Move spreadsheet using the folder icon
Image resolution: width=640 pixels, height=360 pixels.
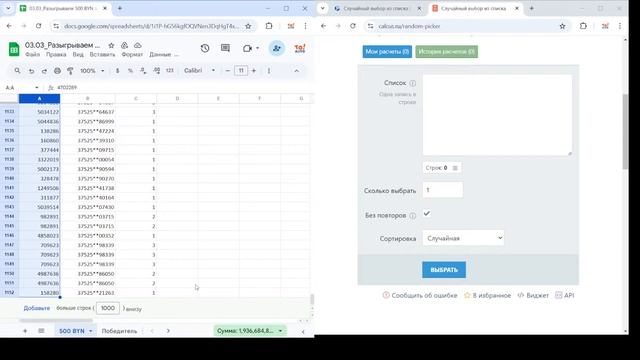click(124, 45)
